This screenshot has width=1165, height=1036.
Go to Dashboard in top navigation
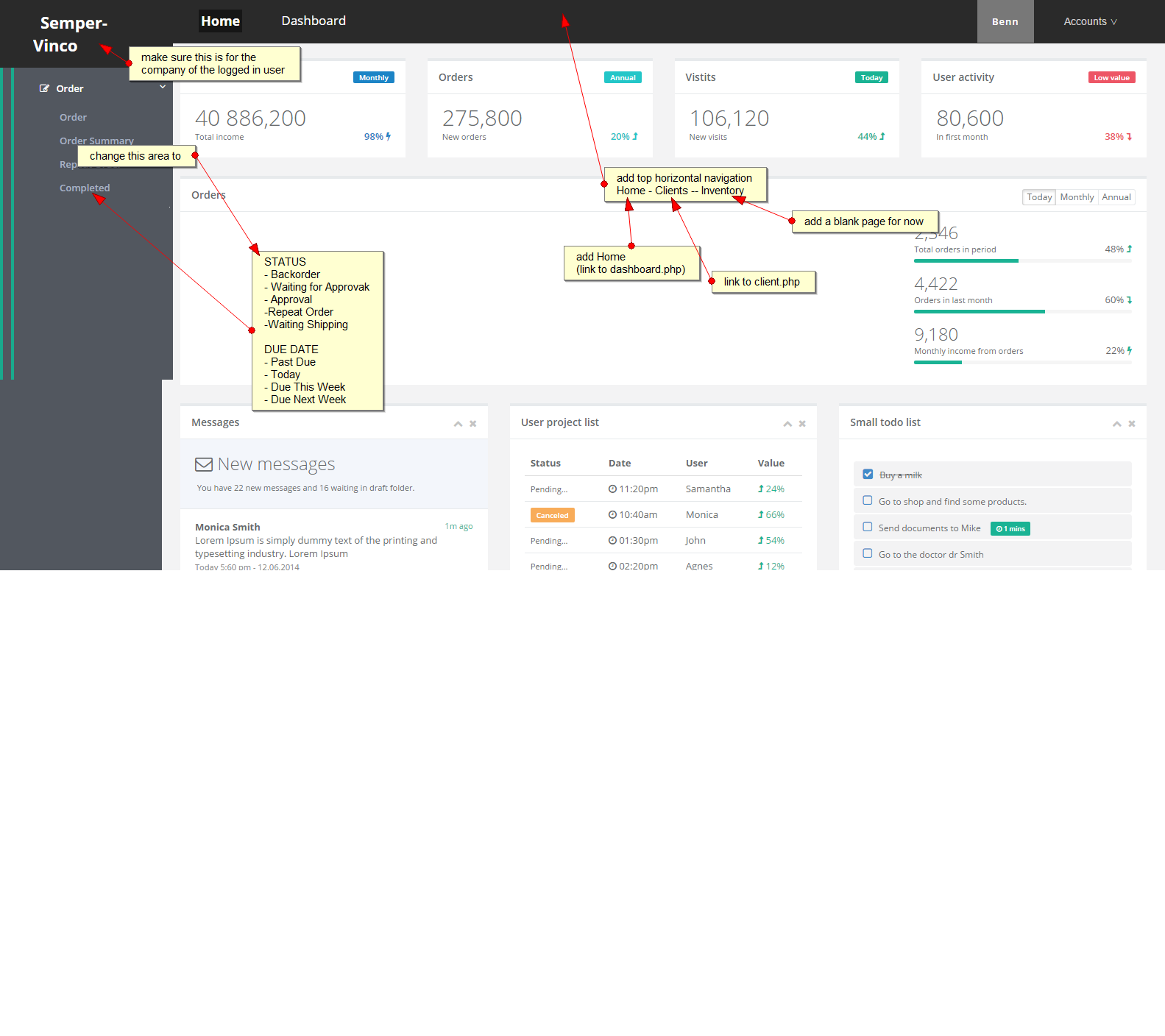tap(314, 21)
